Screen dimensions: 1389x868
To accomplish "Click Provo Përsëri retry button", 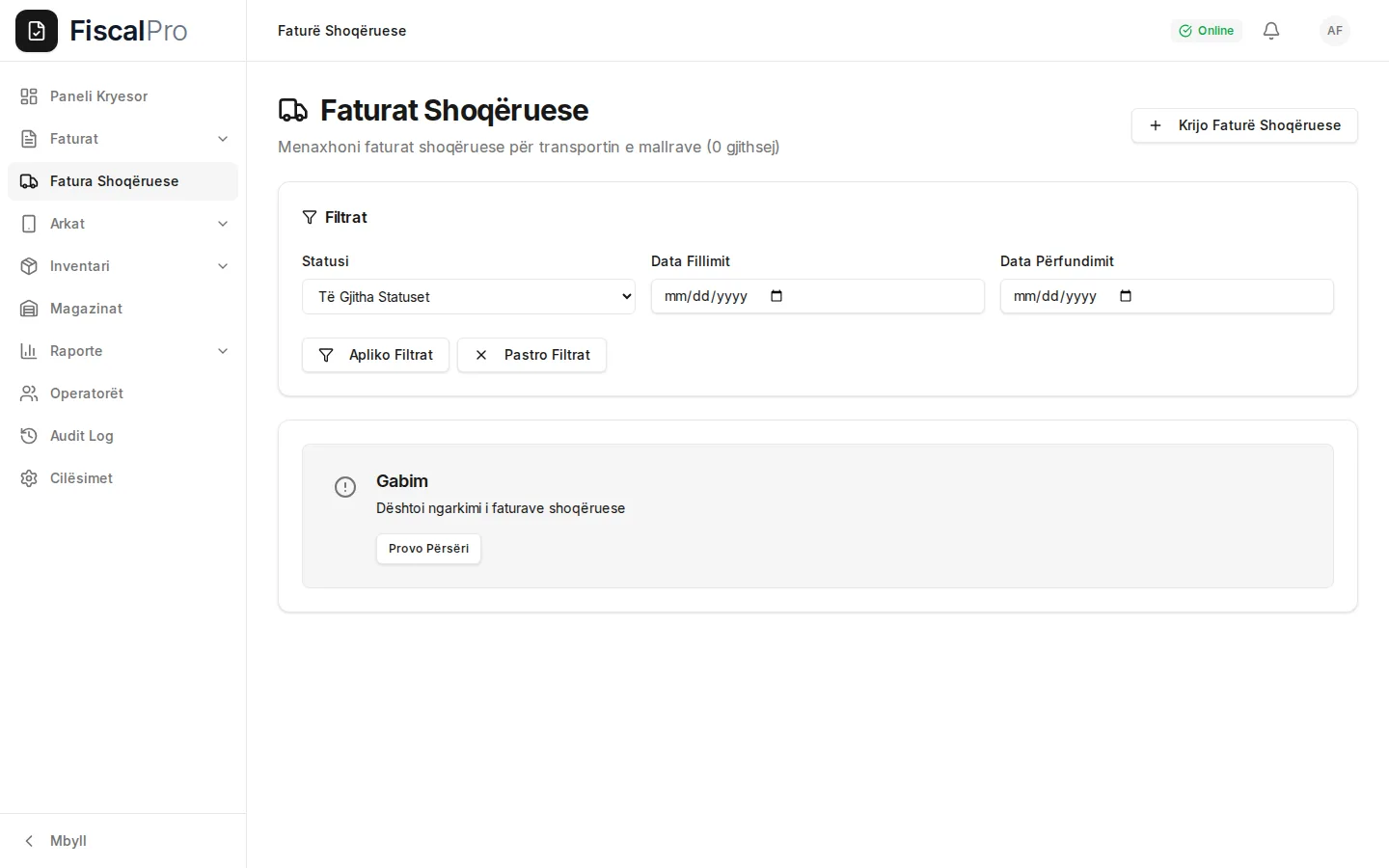I will [x=428, y=549].
